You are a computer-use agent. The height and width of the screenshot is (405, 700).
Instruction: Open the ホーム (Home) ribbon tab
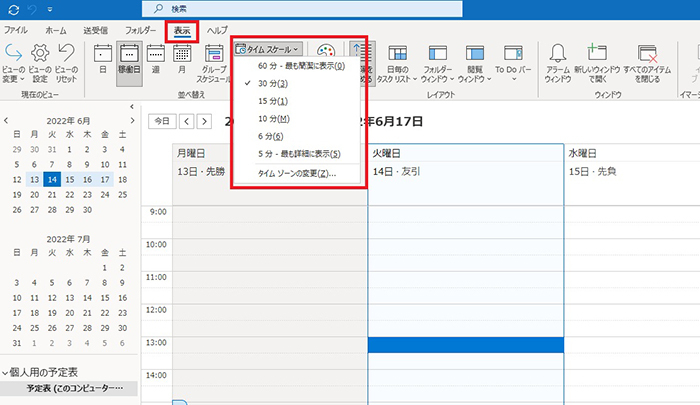(57, 31)
